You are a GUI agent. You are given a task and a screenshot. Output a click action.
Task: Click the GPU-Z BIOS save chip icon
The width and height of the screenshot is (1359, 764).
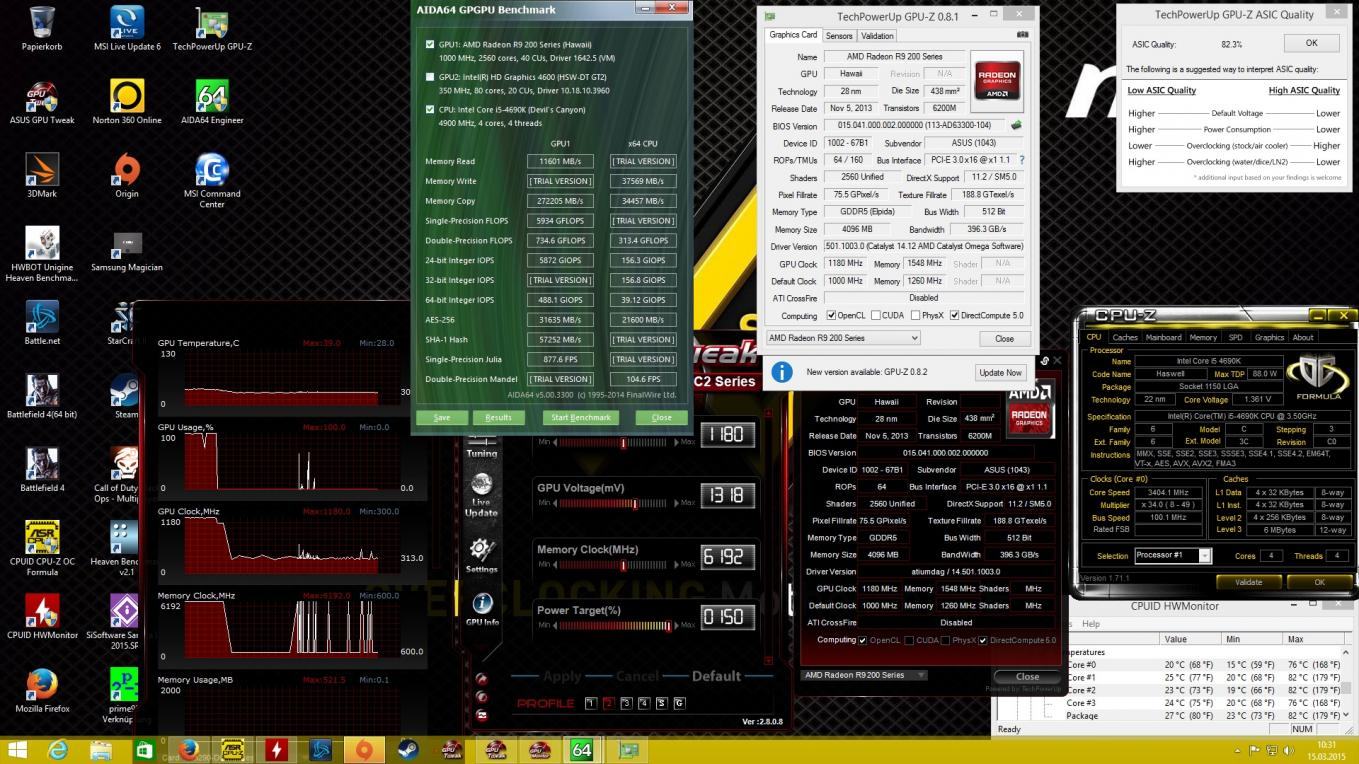1016,126
